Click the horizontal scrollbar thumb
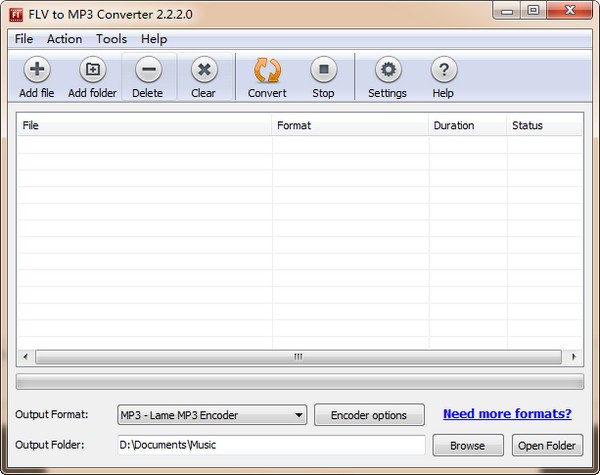 pyautogui.click(x=298, y=357)
